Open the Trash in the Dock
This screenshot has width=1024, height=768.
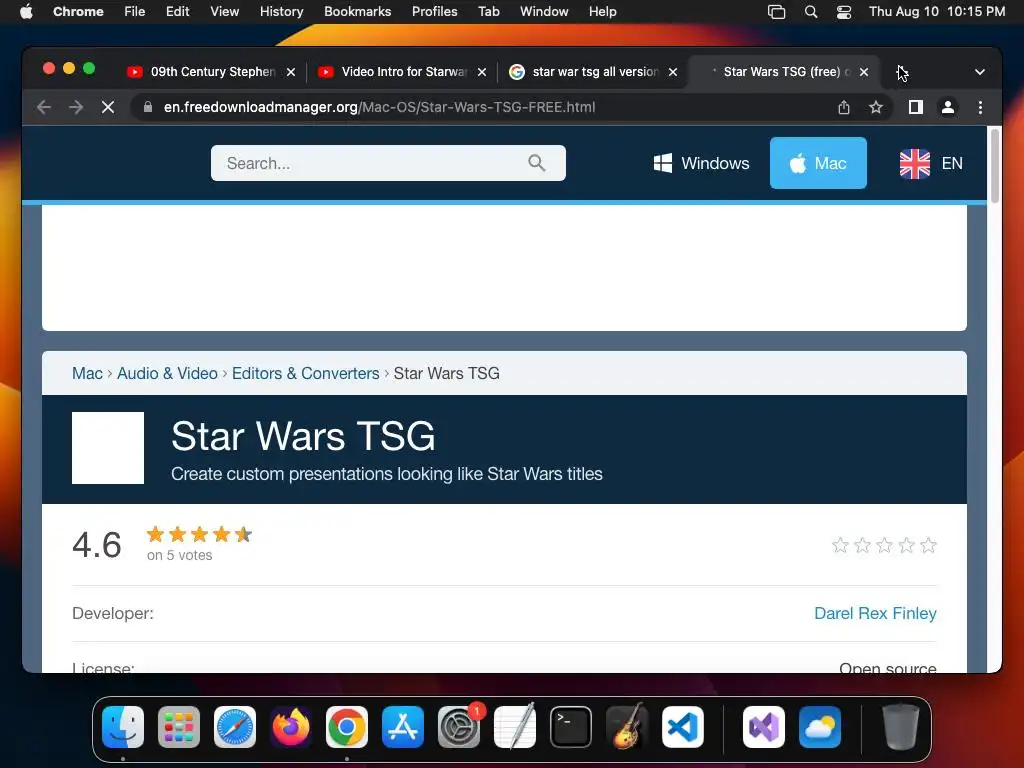tap(901, 727)
